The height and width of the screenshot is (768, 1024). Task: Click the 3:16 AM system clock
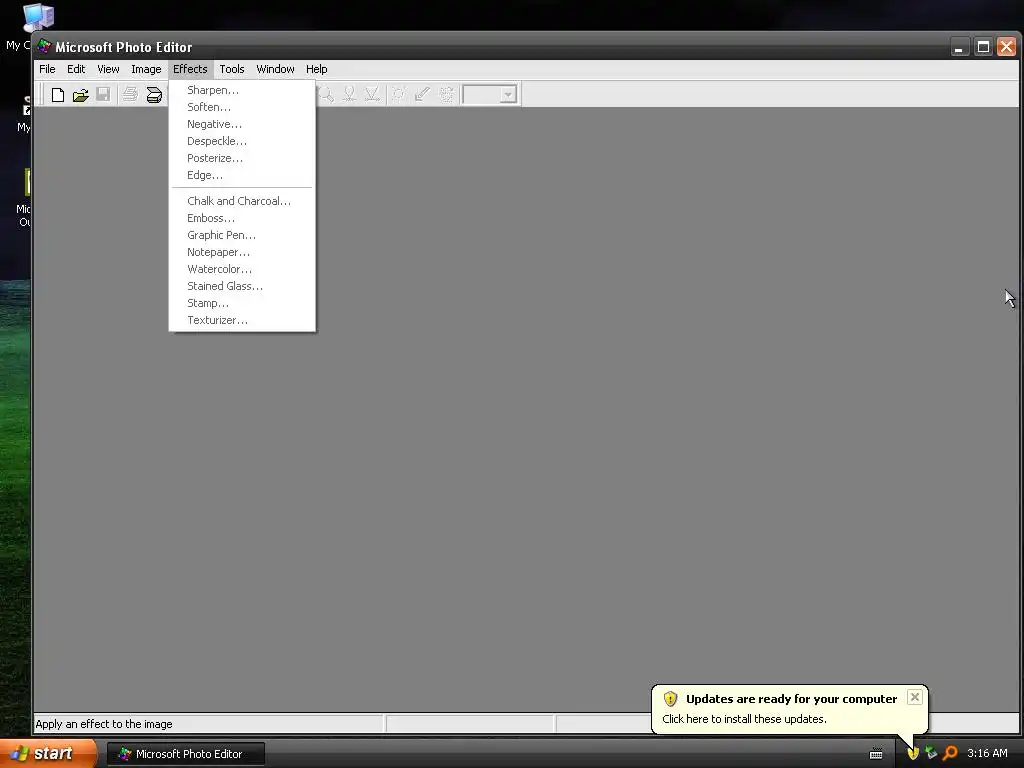click(987, 753)
